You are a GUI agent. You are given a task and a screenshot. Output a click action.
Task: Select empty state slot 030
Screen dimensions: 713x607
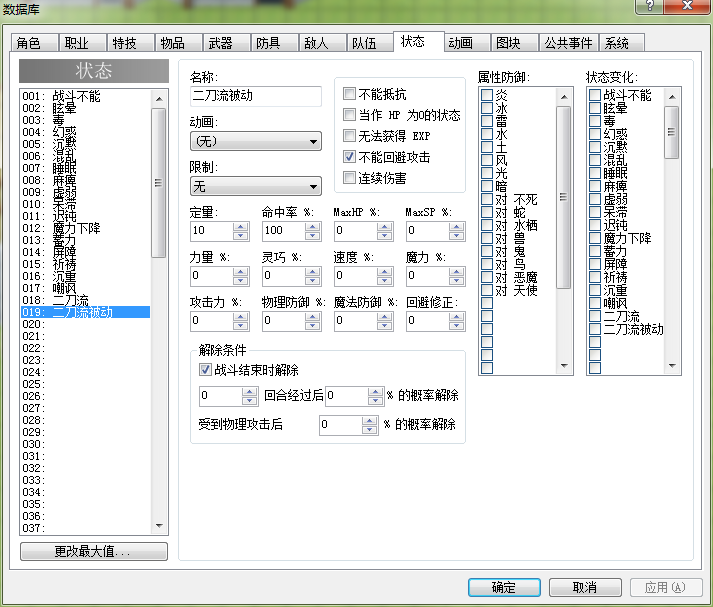[85, 444]
